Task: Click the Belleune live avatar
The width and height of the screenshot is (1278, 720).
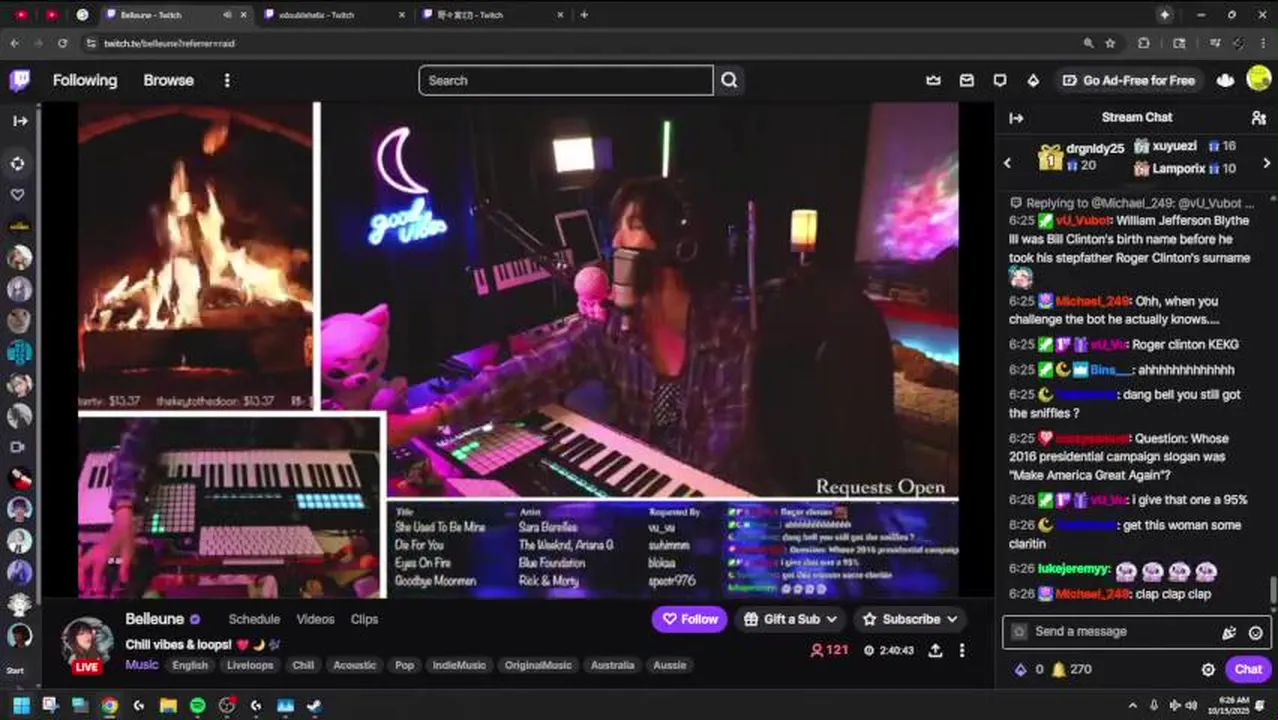Action: 88,643
